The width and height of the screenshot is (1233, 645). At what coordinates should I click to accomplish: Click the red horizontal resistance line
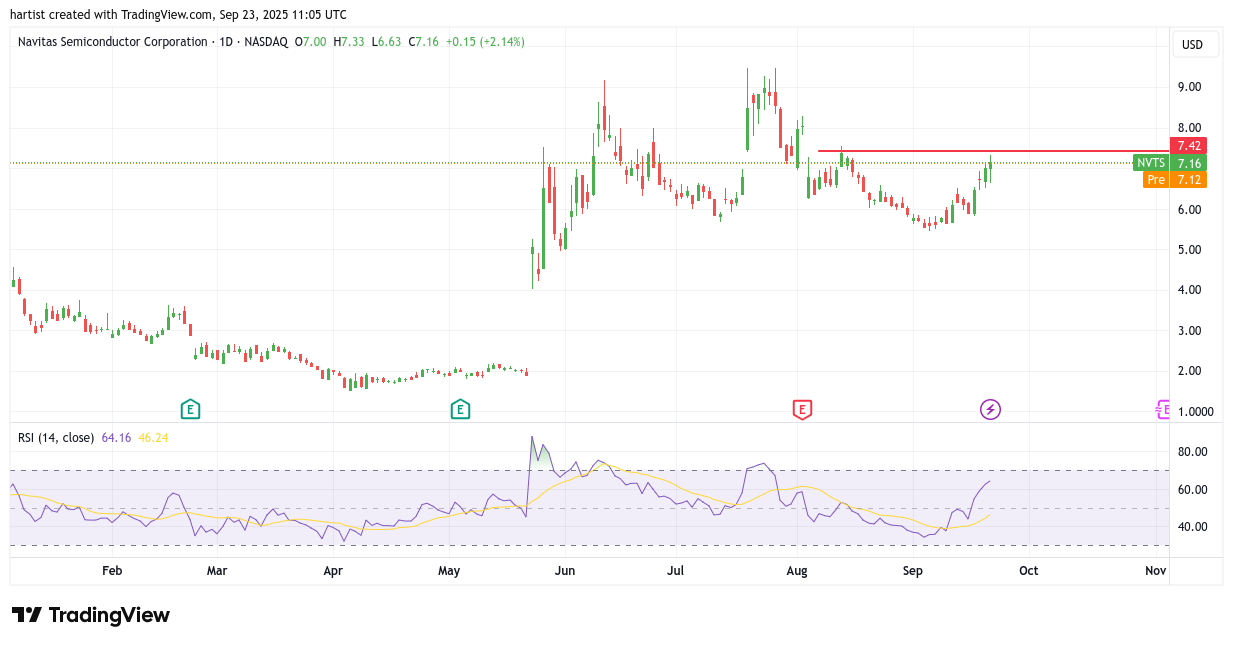[993, 151]
